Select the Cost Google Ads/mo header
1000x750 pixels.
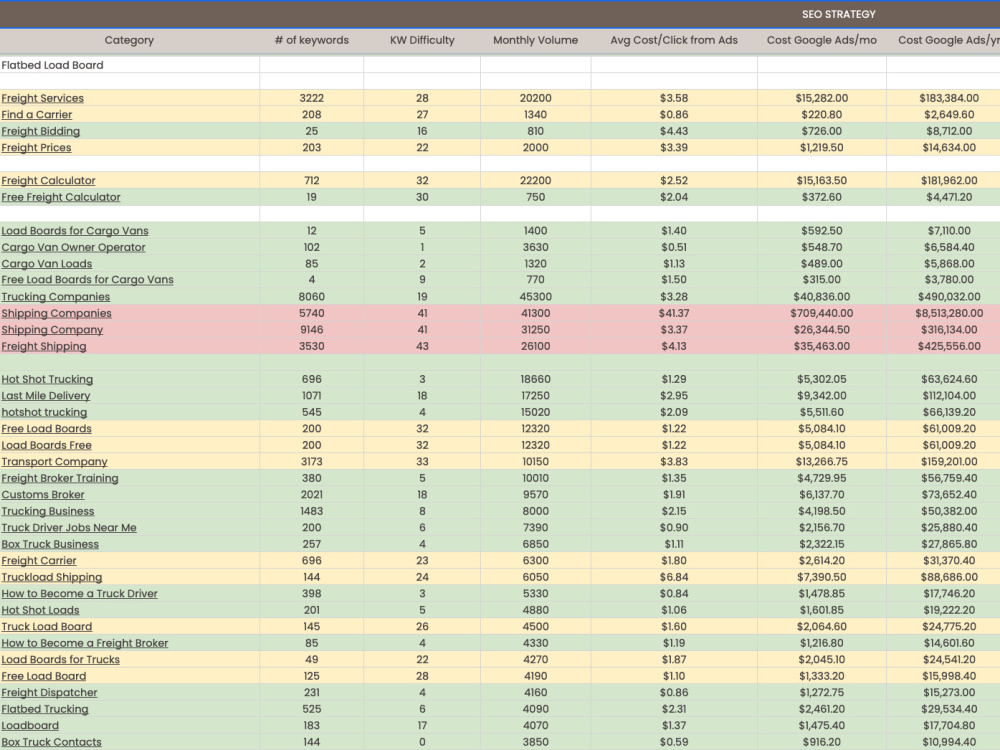[821, 40]
